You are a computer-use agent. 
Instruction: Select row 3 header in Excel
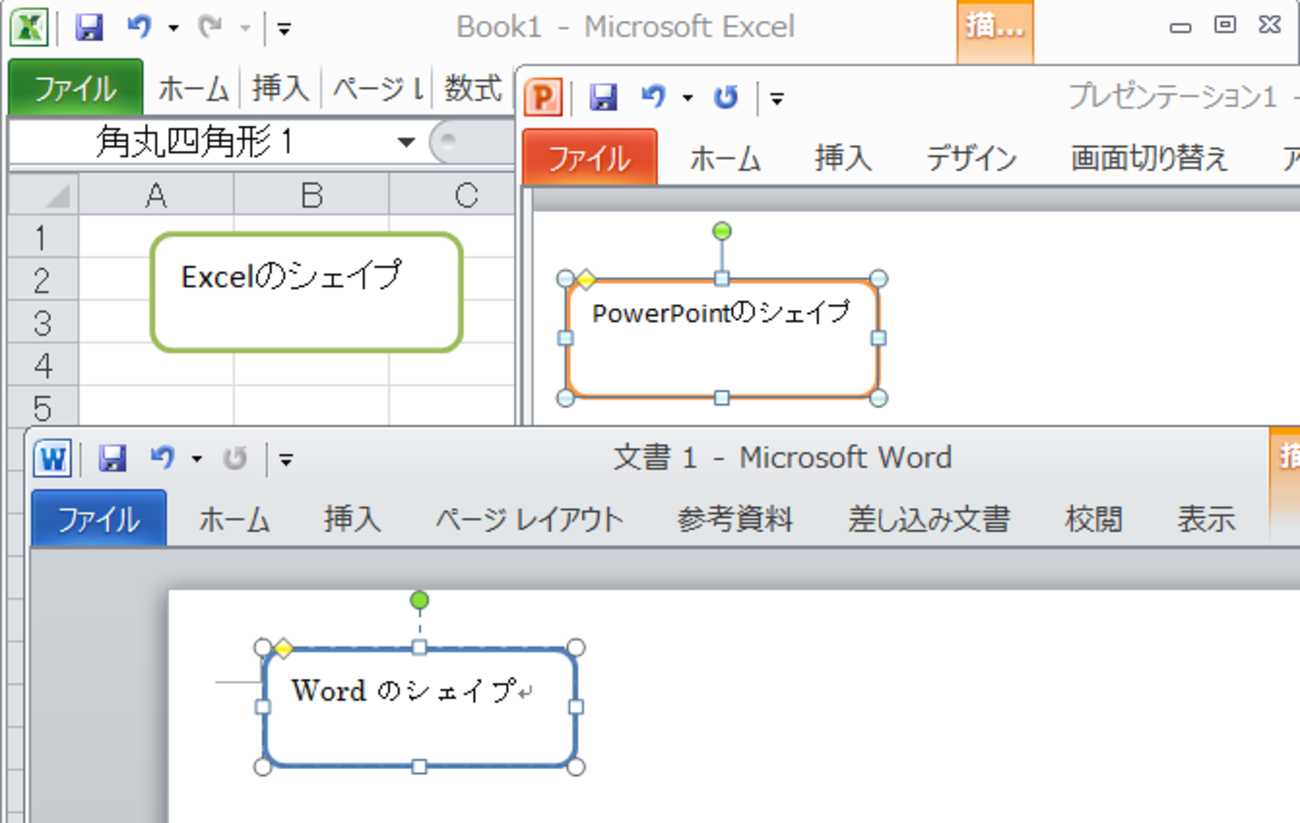coord(42,323)
